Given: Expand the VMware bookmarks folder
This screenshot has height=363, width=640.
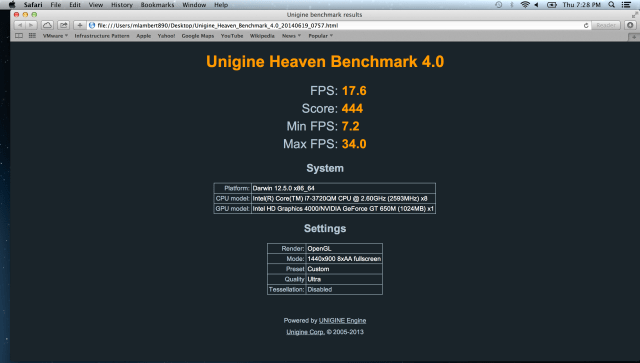Looking at the screenshot, I should coord(55,36).
